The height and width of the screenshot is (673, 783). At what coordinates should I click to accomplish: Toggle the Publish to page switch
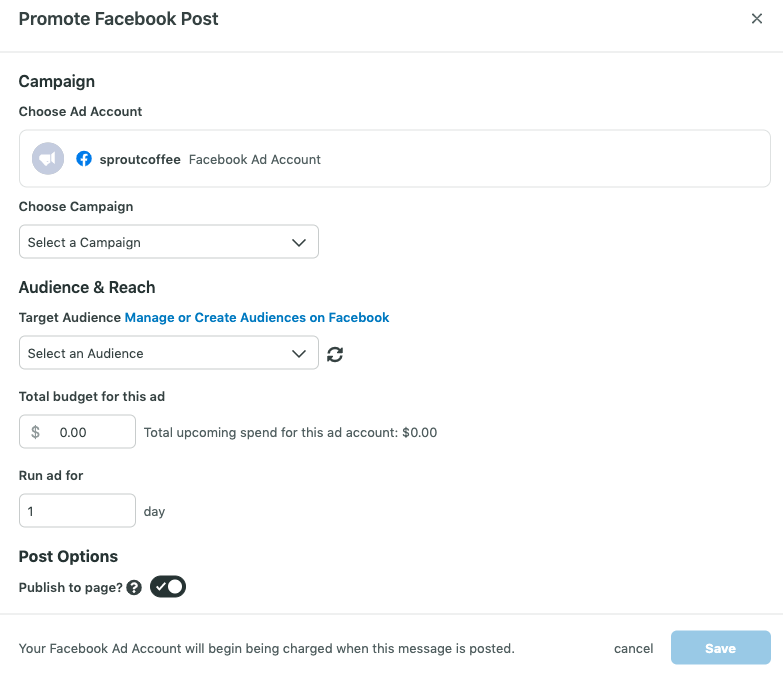tap(168, 587)
